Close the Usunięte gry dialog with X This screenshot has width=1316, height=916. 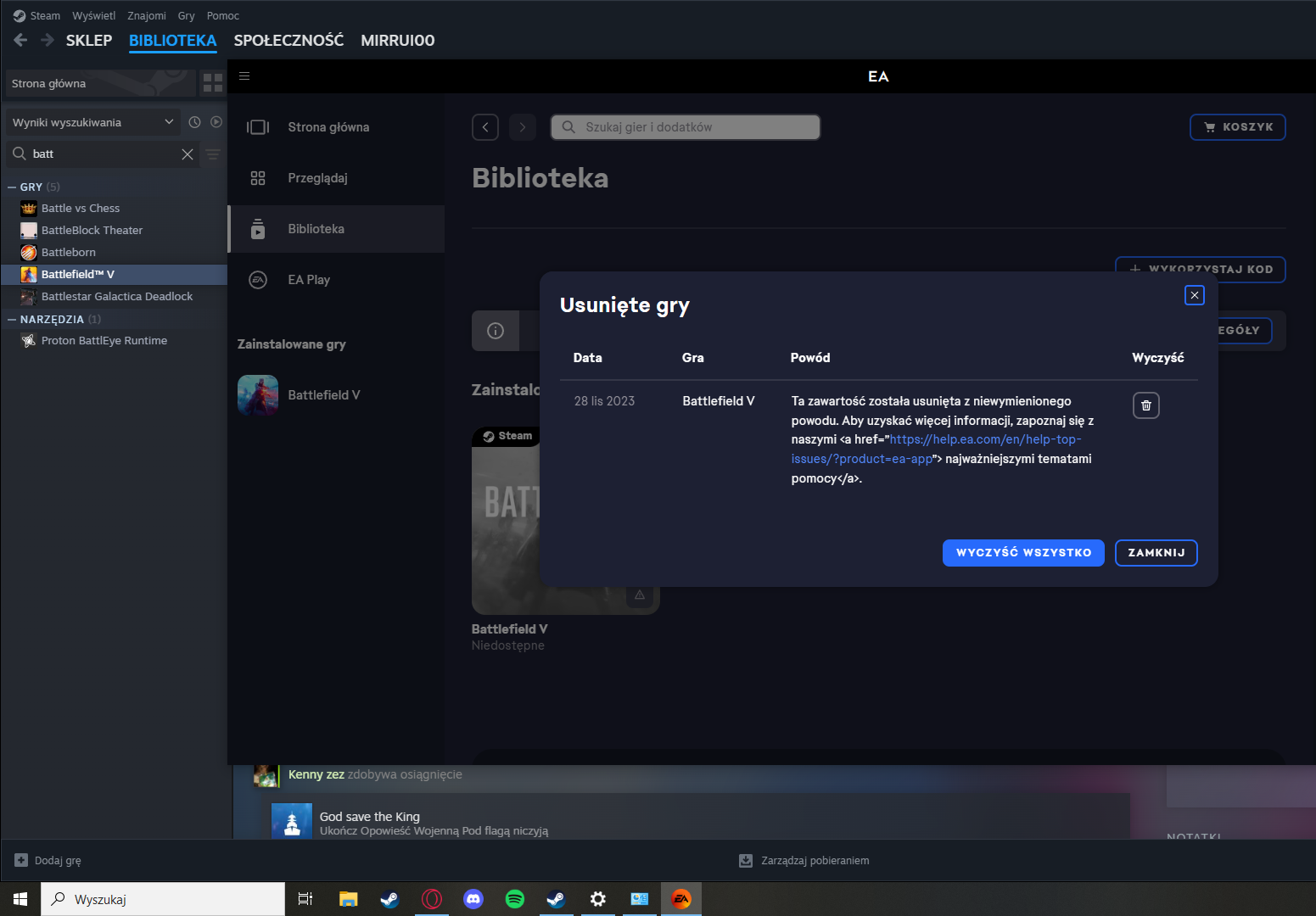1194,295
